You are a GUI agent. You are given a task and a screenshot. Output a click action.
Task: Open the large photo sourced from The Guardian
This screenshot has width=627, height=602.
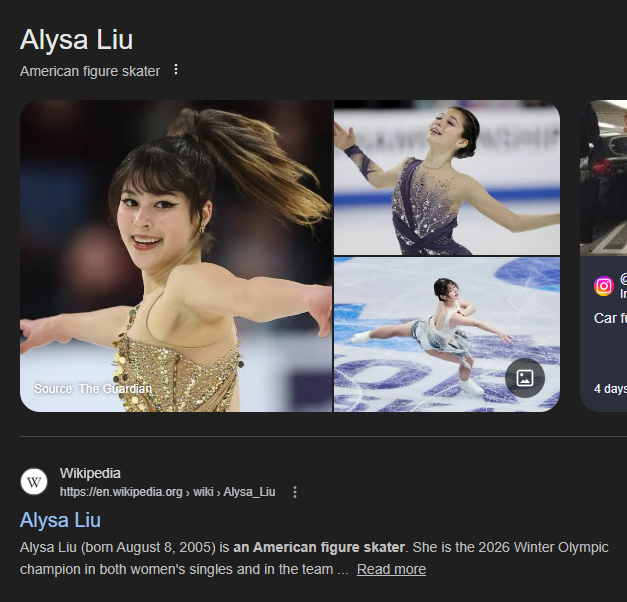pos(176,256)
